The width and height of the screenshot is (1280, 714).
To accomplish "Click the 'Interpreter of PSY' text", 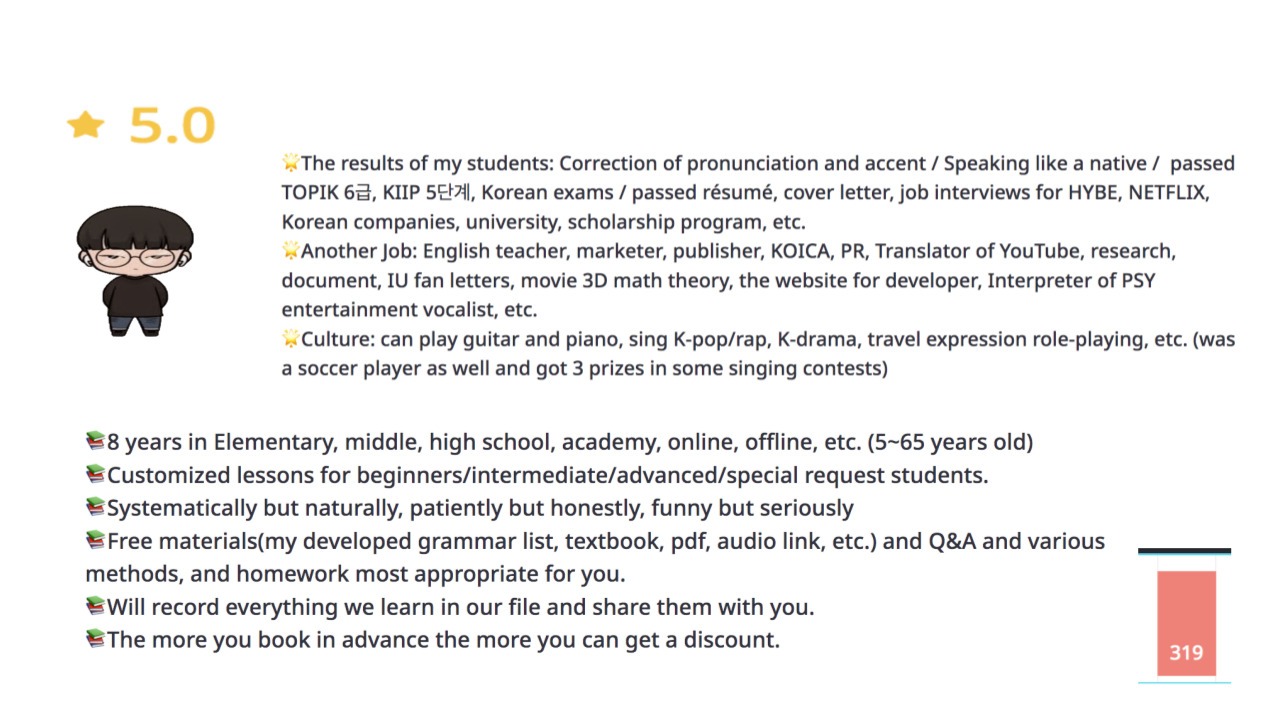I will coord(1071,280).
